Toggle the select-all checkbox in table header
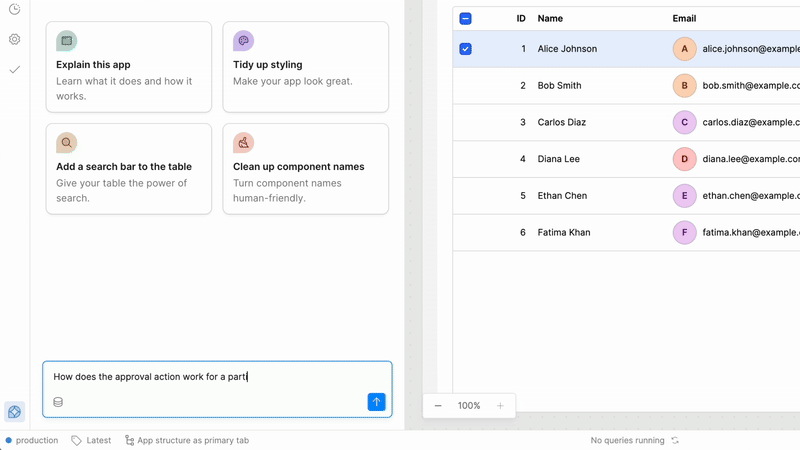 (x=465, y=18)
